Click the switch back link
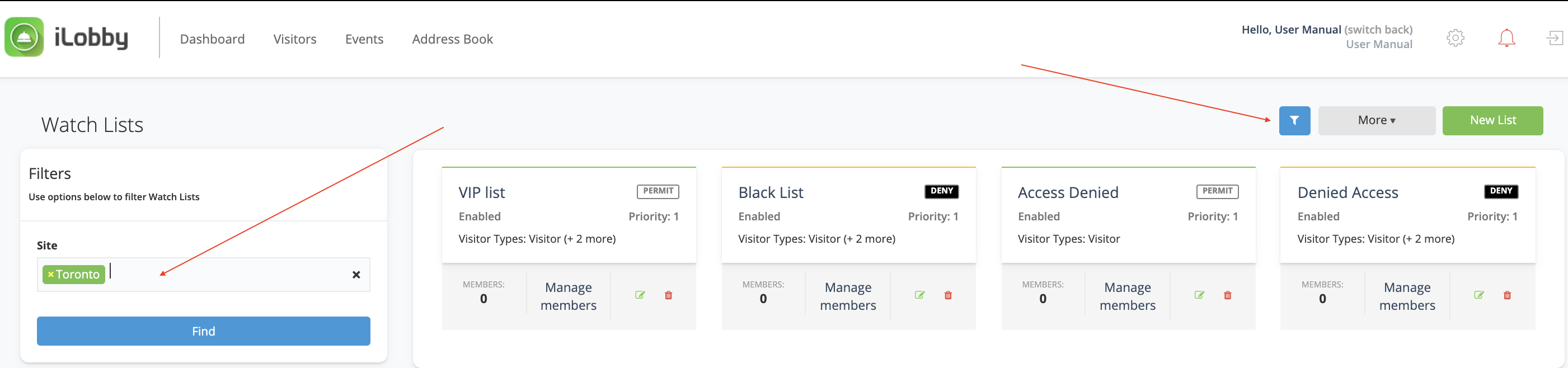The height and width of the screenshot is (368, 1568). [1378, 30]
